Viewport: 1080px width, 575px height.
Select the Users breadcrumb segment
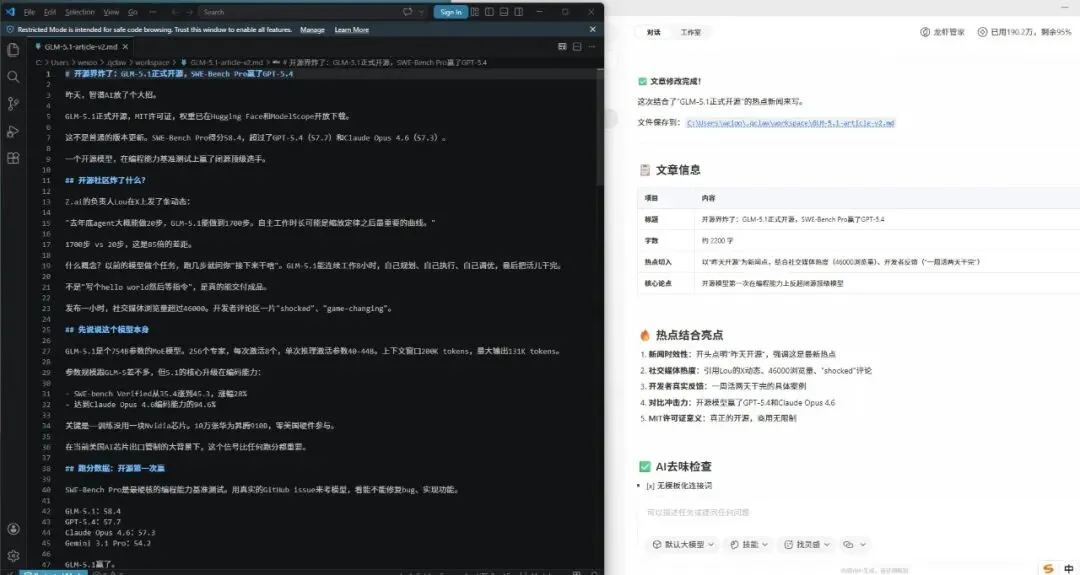[x=58, y=62]
